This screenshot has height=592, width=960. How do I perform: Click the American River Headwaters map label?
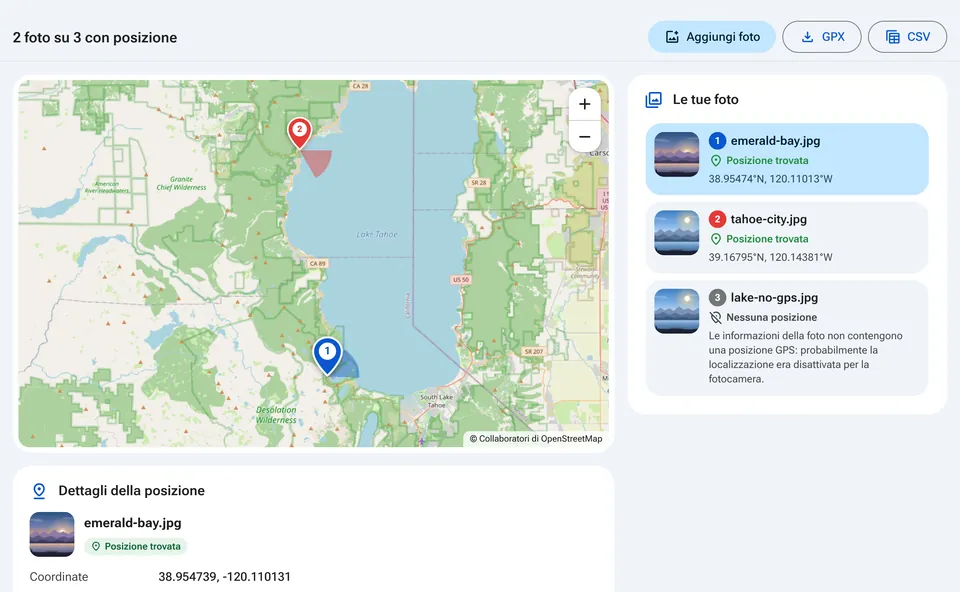point(107,187)
